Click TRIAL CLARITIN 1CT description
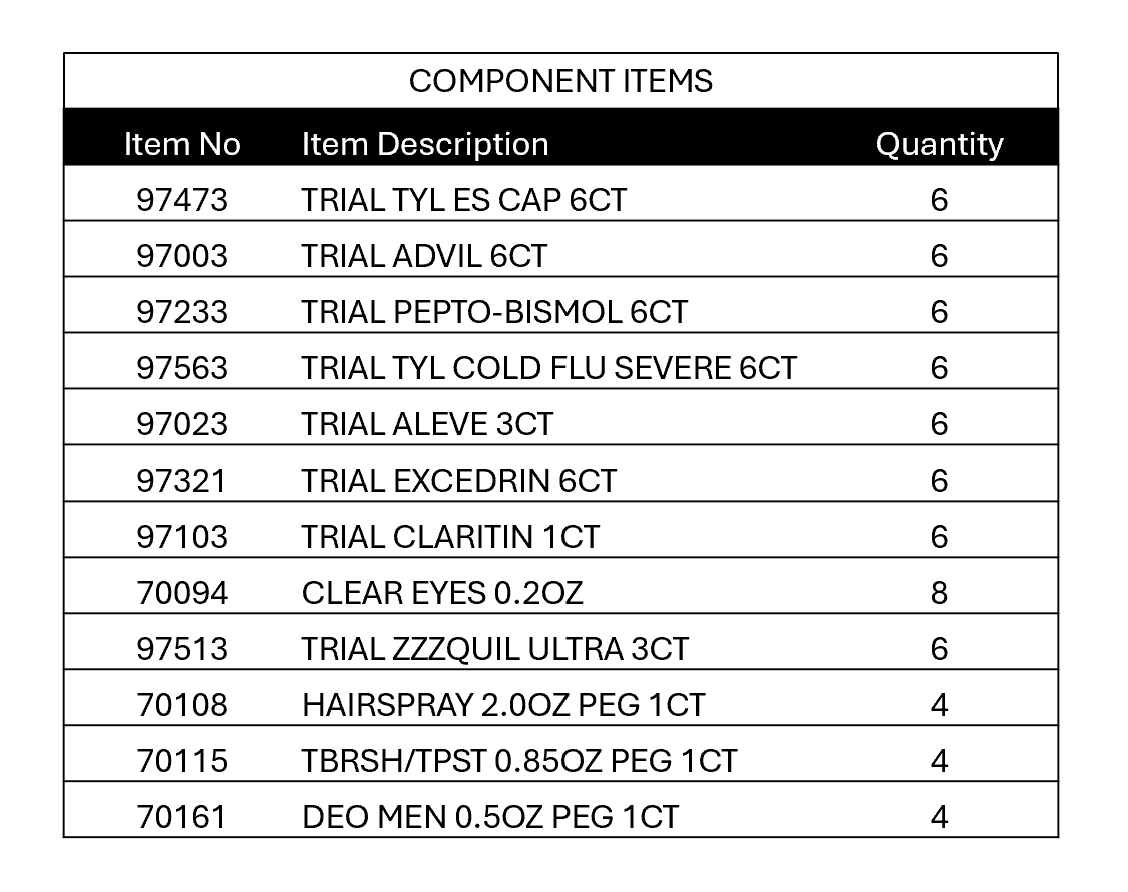 click(x=451, y=537)
